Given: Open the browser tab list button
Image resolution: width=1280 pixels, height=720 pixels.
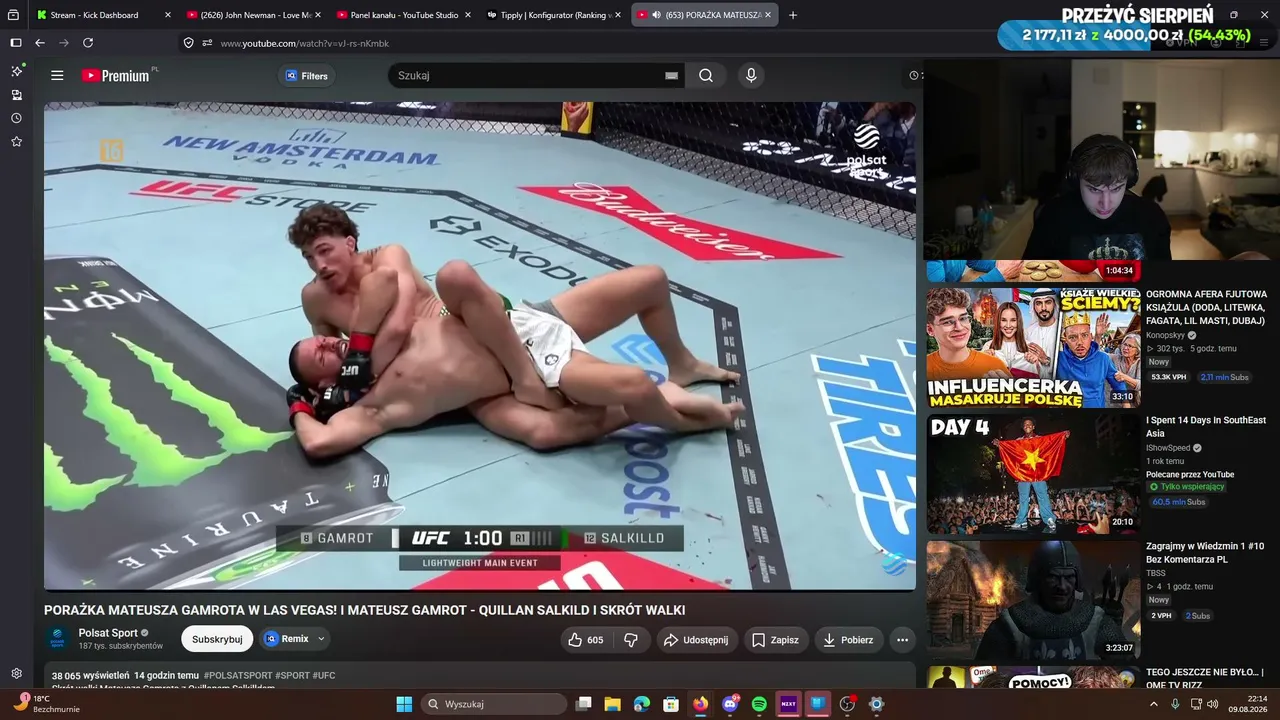Looking at the screenshot, I should 14,15.
